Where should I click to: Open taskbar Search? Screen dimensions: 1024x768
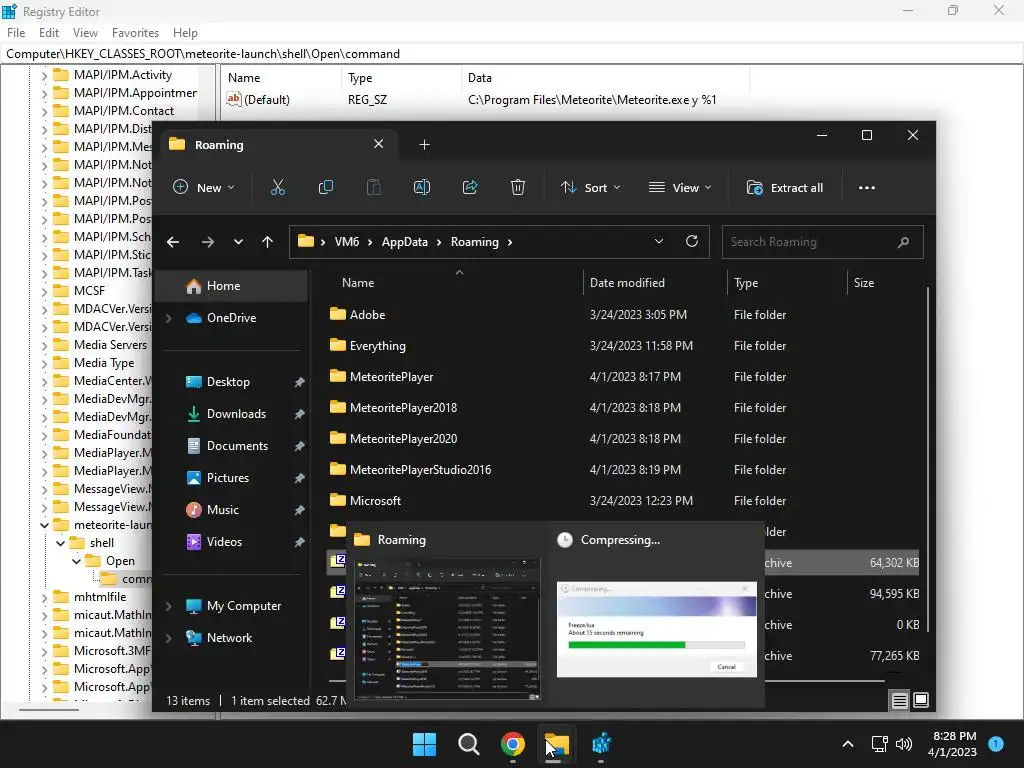(468, 744)
